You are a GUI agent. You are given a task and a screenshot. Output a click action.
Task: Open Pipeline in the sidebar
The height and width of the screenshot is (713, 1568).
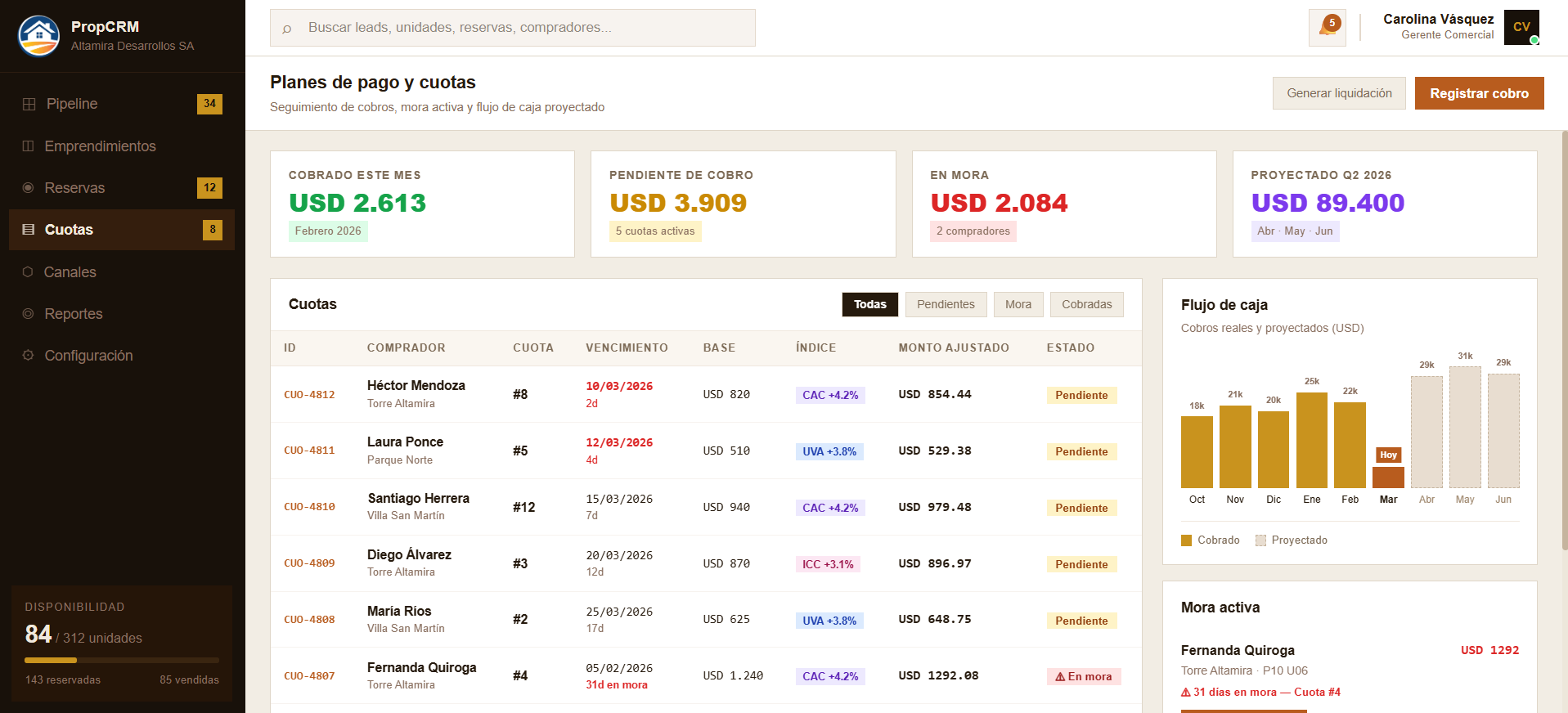click(x=122, y=104)
